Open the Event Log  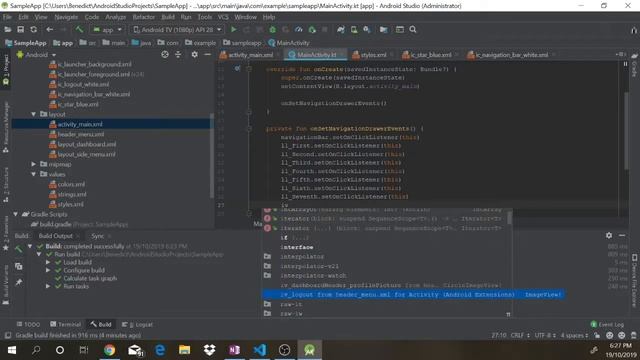pyautogui.click(x=607, y=324)
